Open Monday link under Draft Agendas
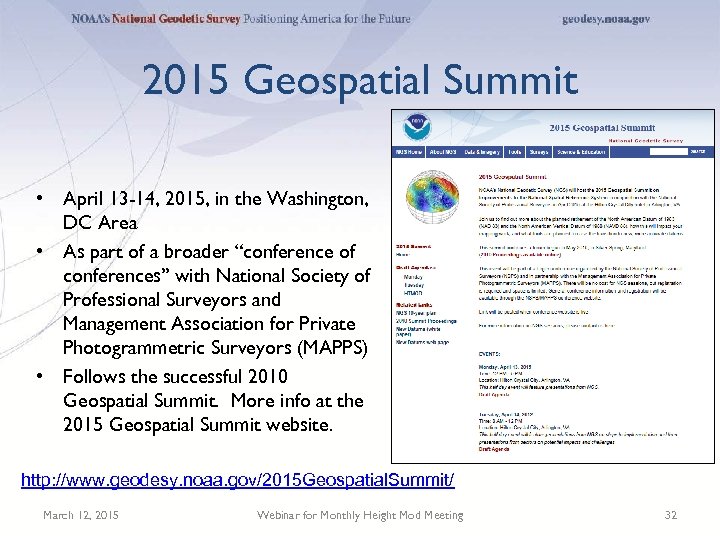720x540 pixels. coord(413,277)
